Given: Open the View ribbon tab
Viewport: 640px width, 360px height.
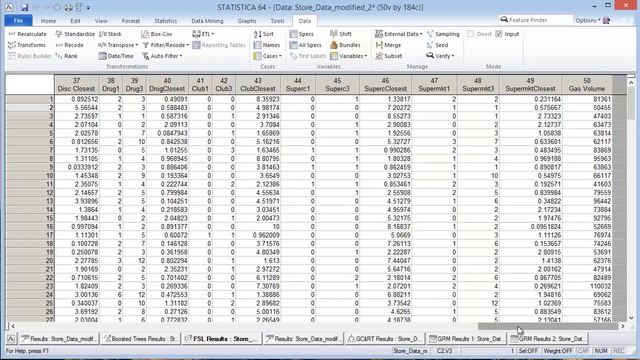Looking at the screenshot, I should [x=101, y=20].
